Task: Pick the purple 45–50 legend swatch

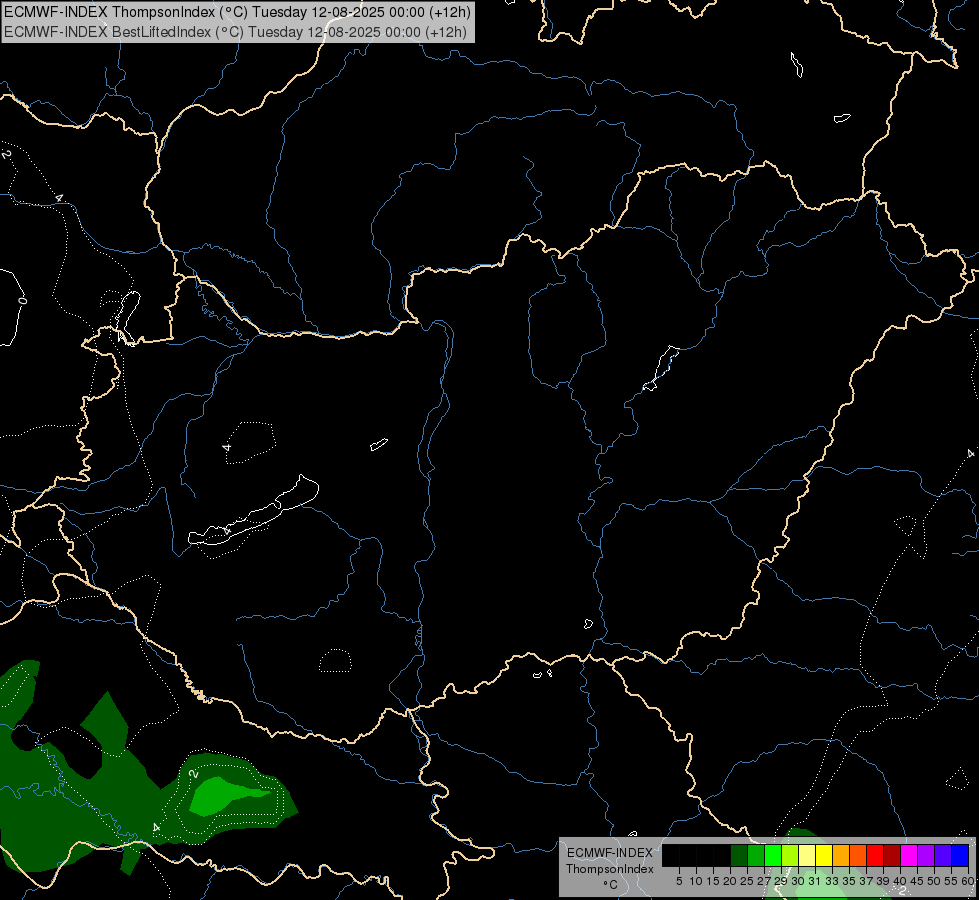Action: (x=927, y=855)
